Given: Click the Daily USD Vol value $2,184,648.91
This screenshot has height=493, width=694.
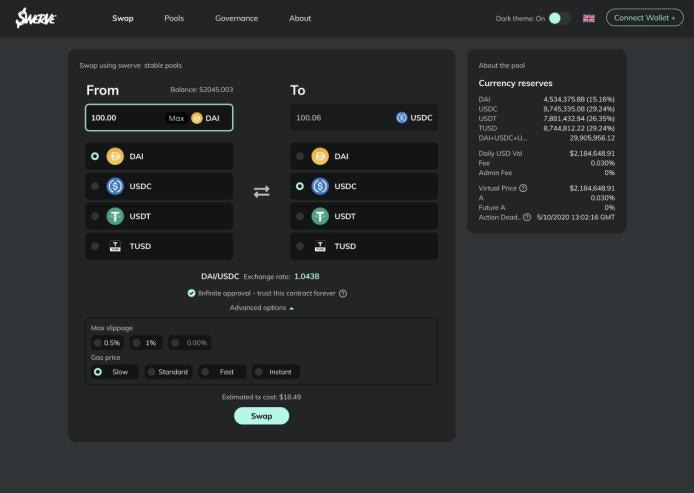Looking at the screenshot, I should point(592,154).
